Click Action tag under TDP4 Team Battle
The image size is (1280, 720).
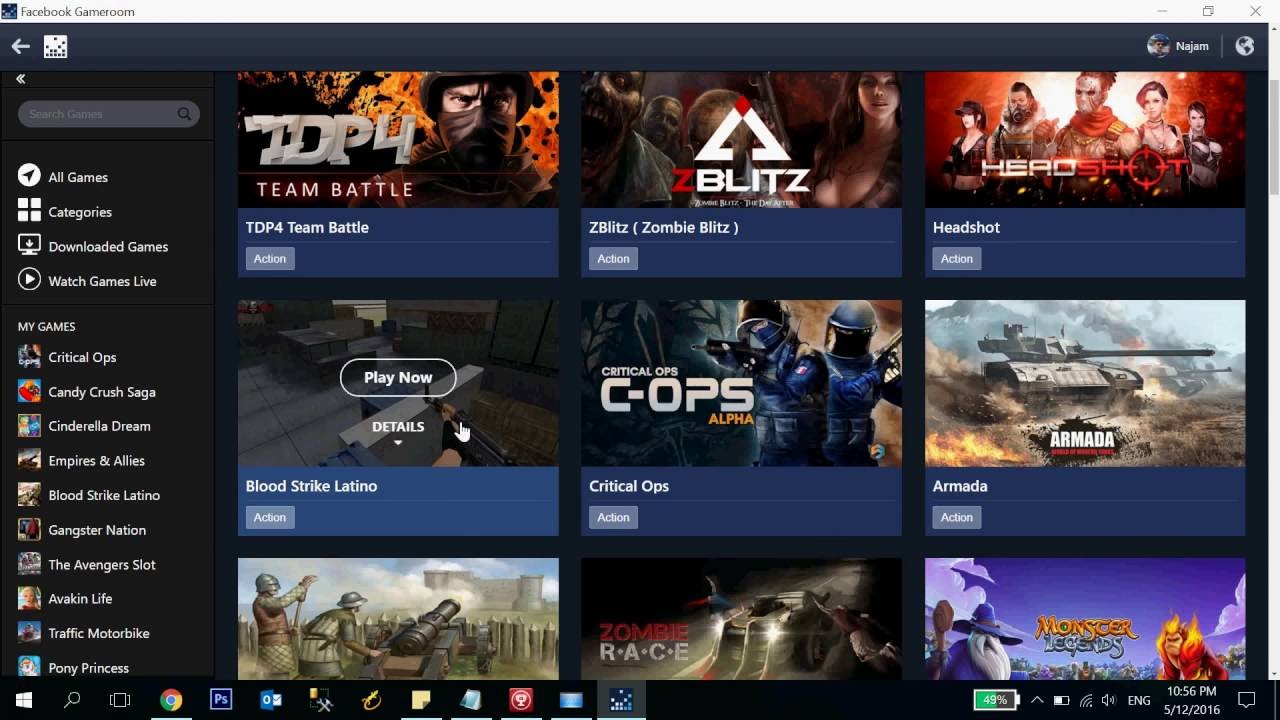point(270,258)
